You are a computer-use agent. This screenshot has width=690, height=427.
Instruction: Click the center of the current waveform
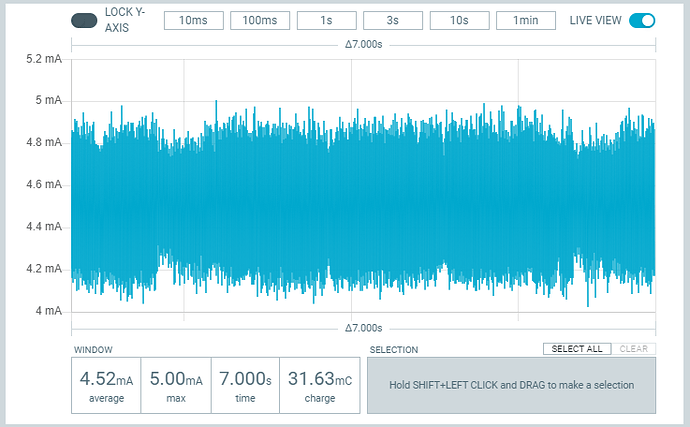click(x=363, y=200)
